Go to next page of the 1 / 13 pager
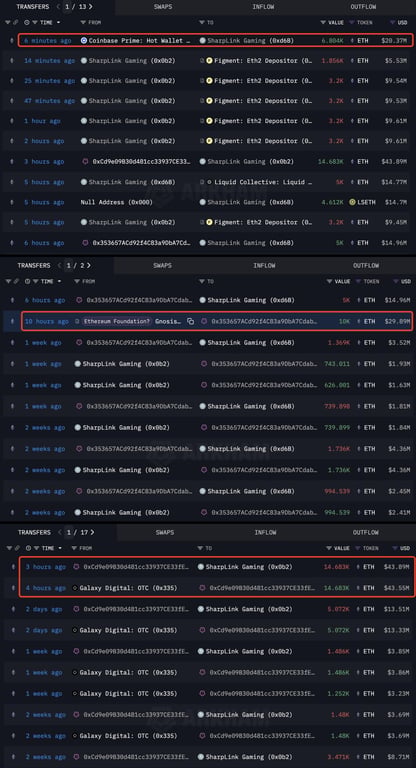This screenshot has width=416, height=768. pos(91,7)
